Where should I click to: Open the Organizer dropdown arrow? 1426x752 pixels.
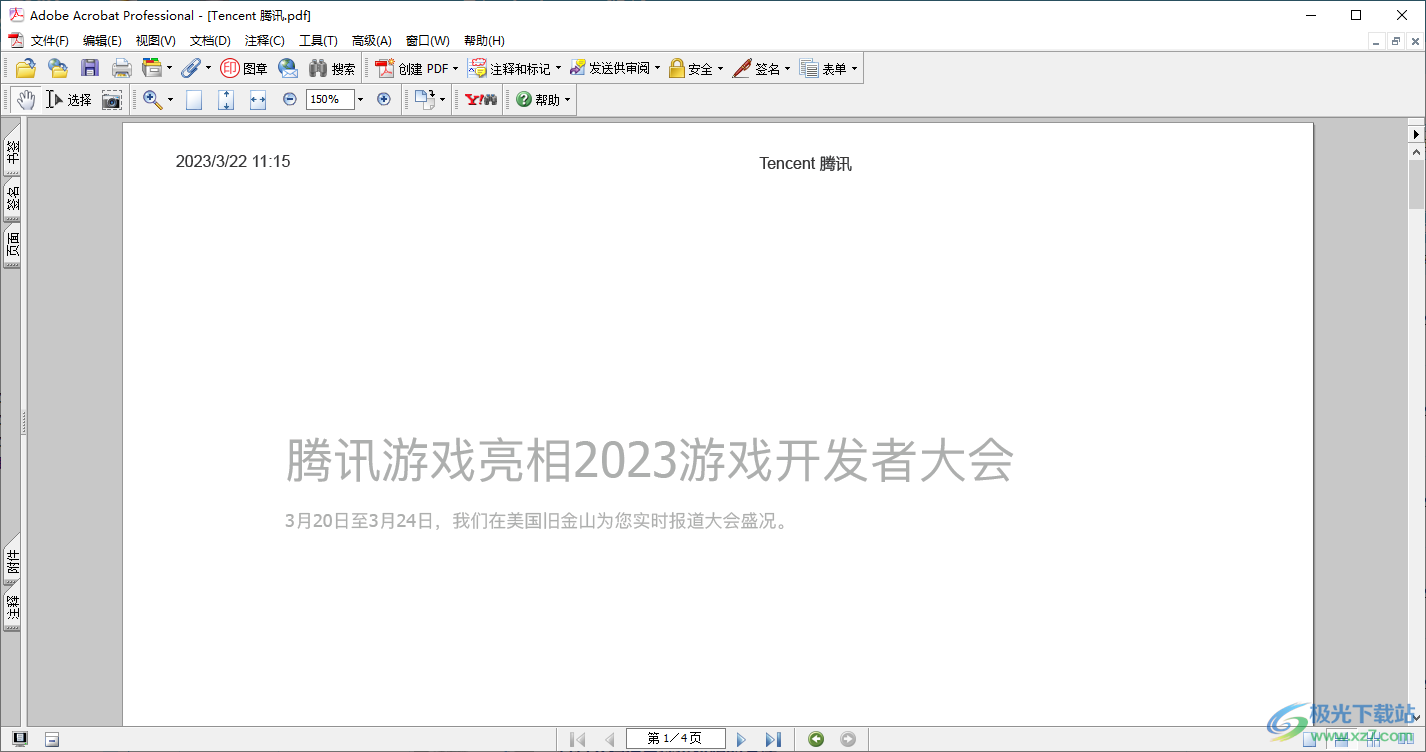pyautogui.click(x=169, y=69)
